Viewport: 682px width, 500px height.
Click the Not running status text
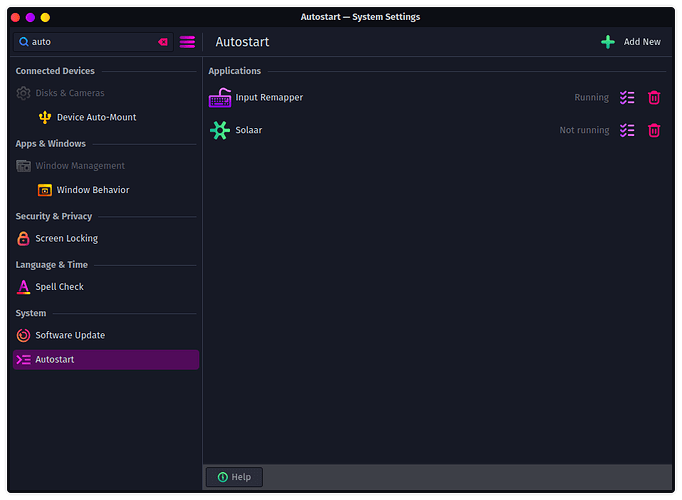[x=584, y=130]
